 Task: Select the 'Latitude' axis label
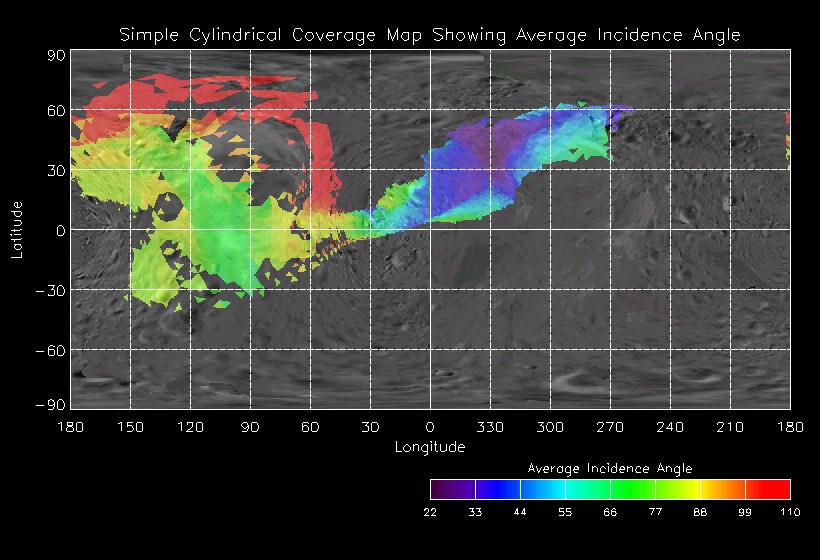17,230
